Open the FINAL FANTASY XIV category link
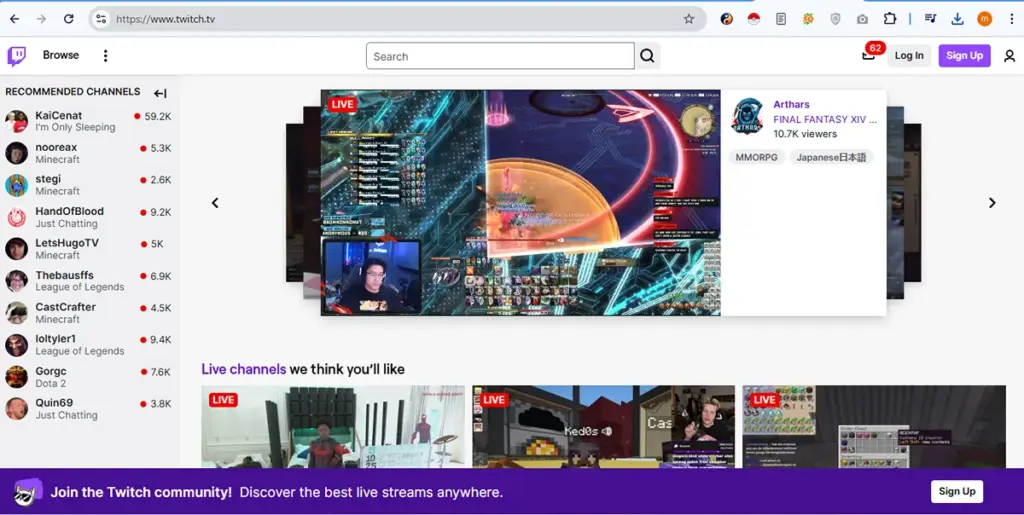 tap(825, 119)
